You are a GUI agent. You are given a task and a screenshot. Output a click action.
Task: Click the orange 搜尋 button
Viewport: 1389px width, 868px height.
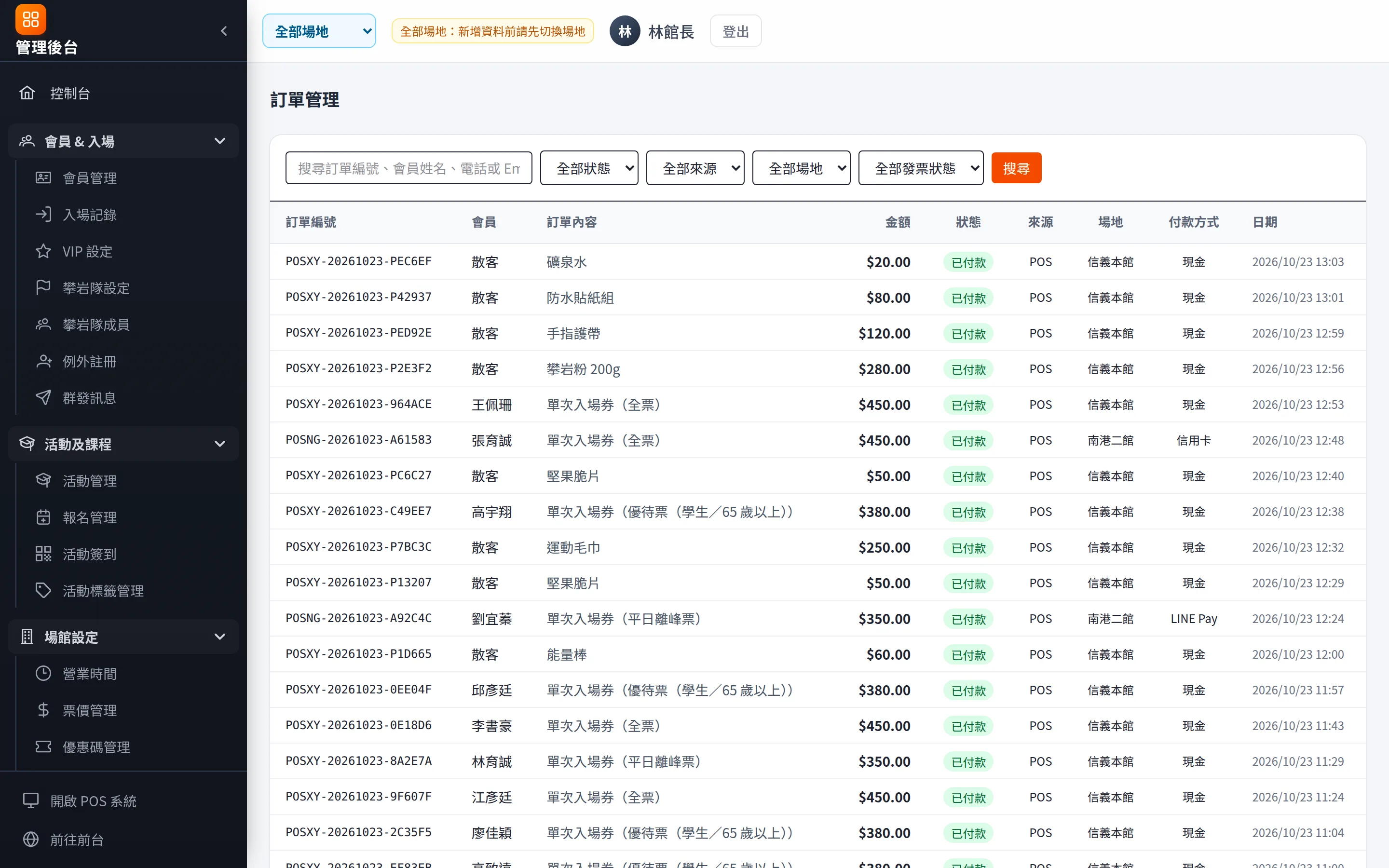click(1016, 168)
